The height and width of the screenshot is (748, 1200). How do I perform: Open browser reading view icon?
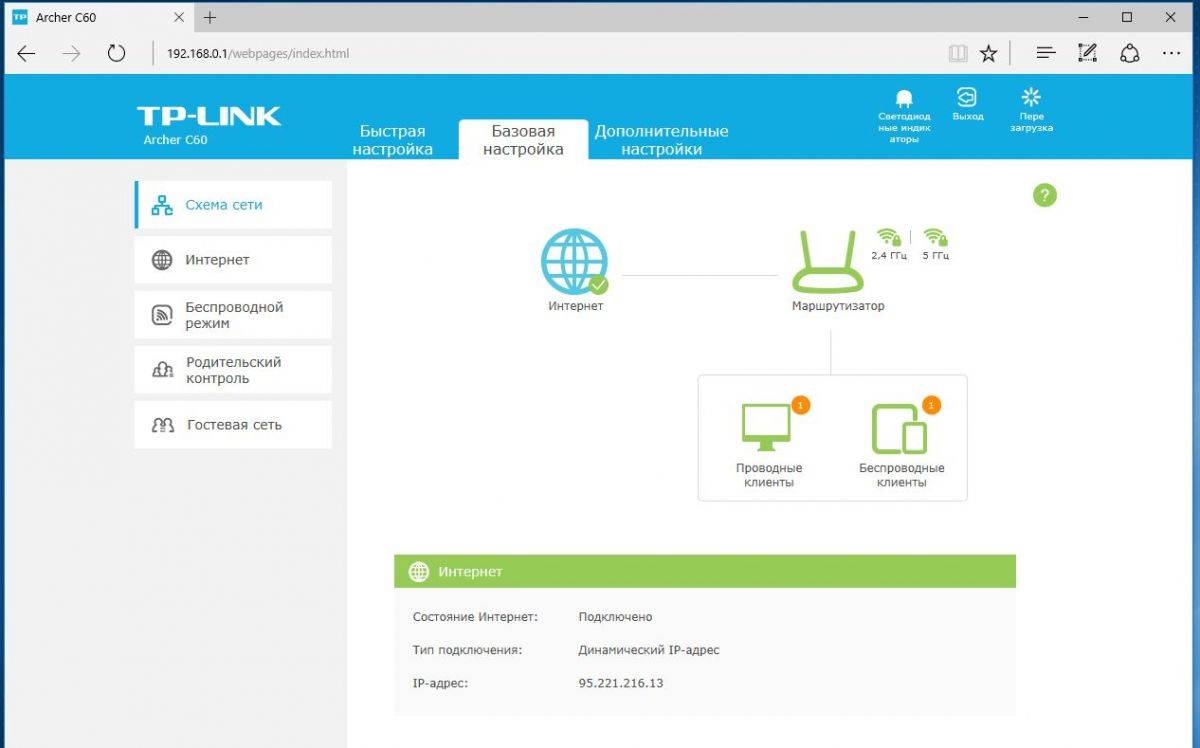(x=958, y=53)
